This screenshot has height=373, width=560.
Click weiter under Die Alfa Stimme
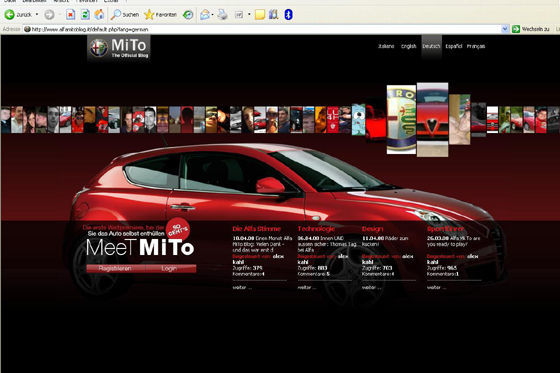242,287
